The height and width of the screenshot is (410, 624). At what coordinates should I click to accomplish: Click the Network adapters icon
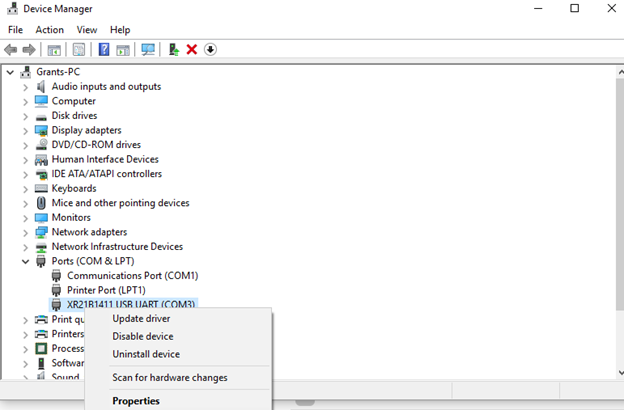click(41, 232)
